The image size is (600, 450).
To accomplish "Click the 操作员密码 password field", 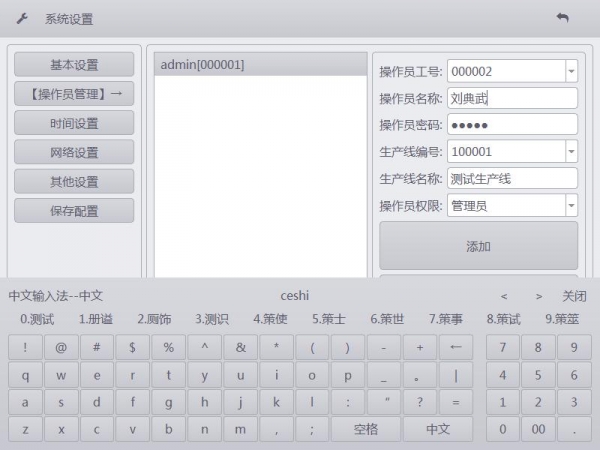I will [512, 125].
